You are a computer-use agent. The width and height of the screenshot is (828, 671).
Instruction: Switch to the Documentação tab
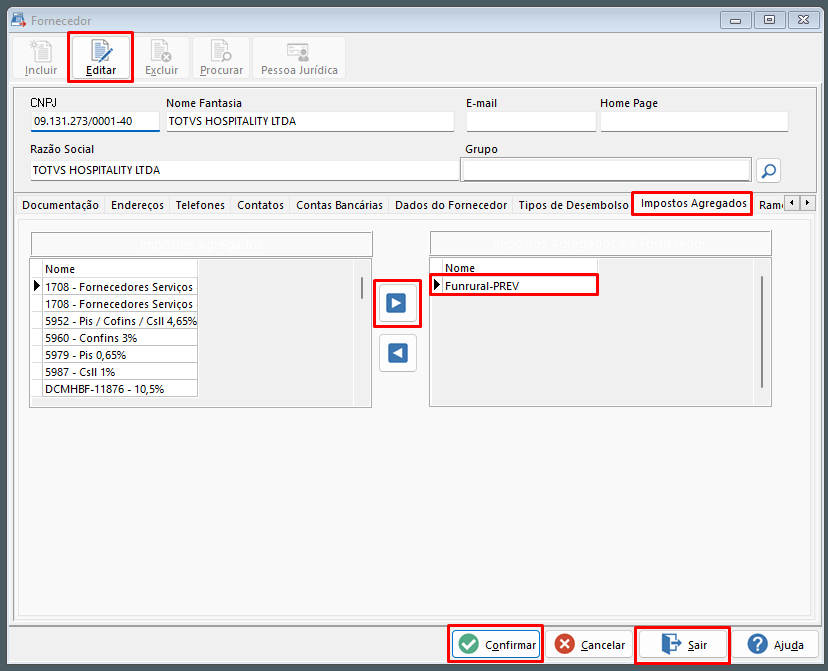click(60, 205)
